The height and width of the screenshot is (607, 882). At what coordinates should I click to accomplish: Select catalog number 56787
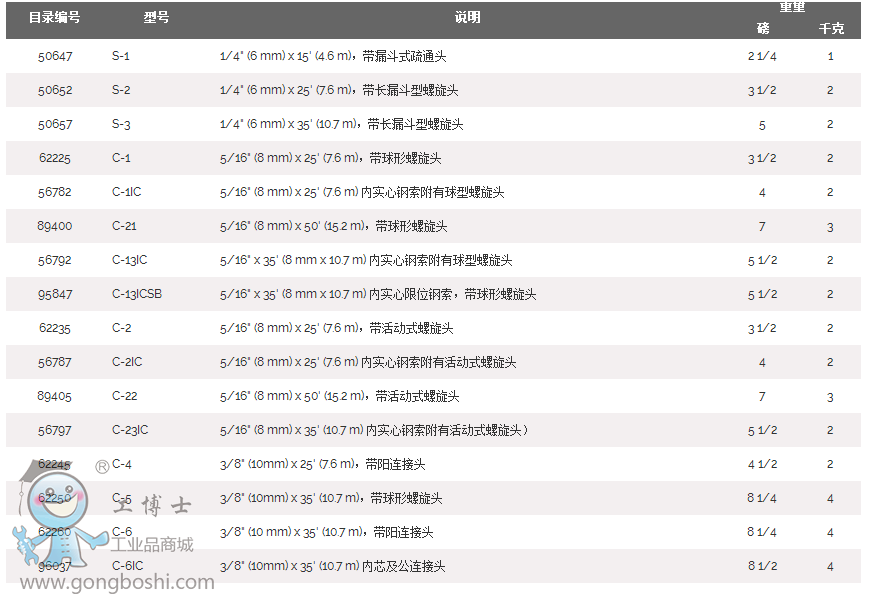click(55, 362)
